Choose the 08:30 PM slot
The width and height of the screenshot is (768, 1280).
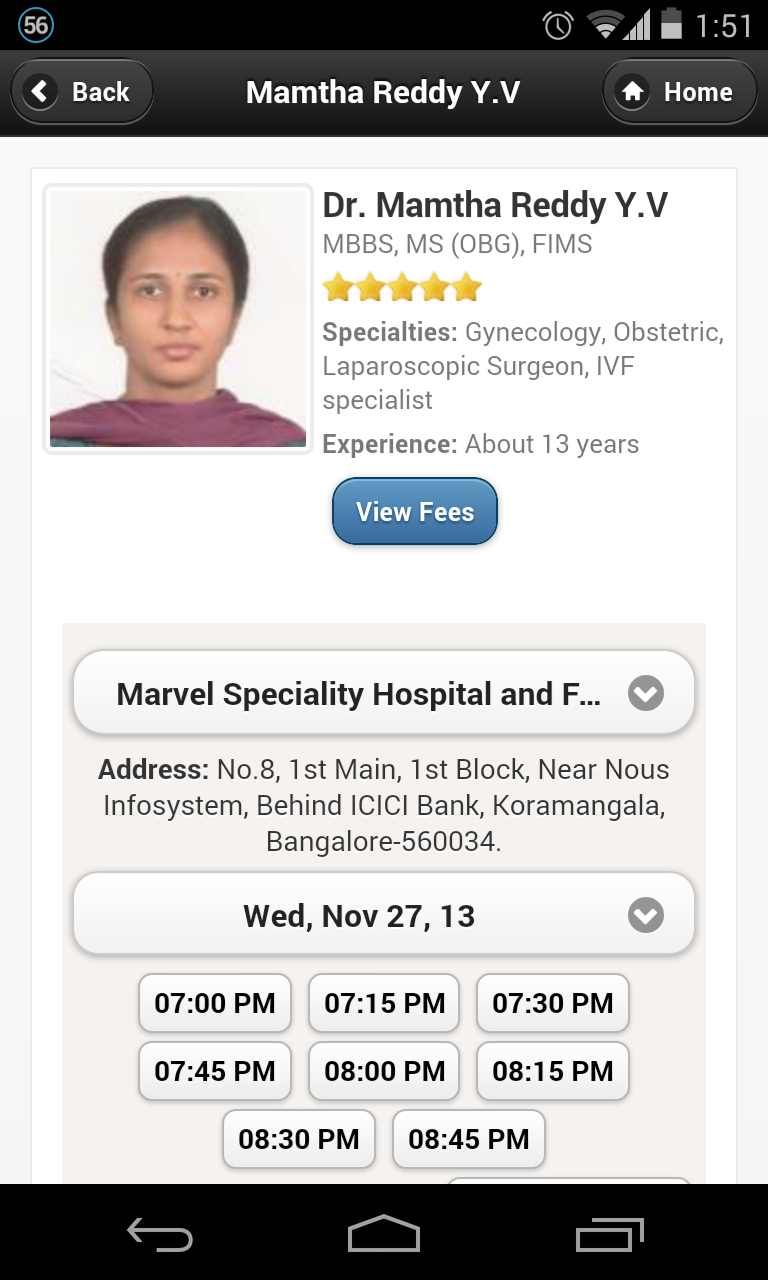299,1139
